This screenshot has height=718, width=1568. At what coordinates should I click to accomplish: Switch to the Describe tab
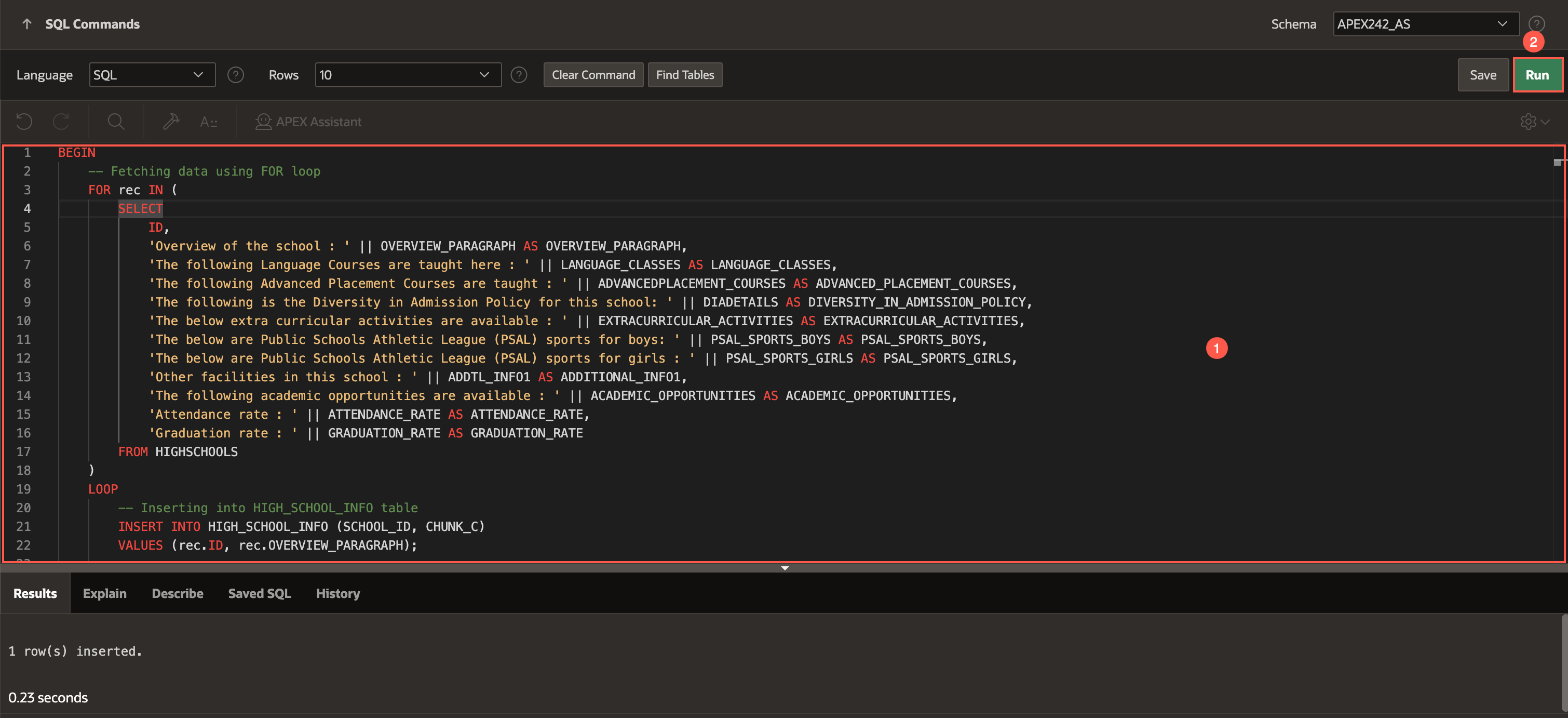tap(177, 593)
